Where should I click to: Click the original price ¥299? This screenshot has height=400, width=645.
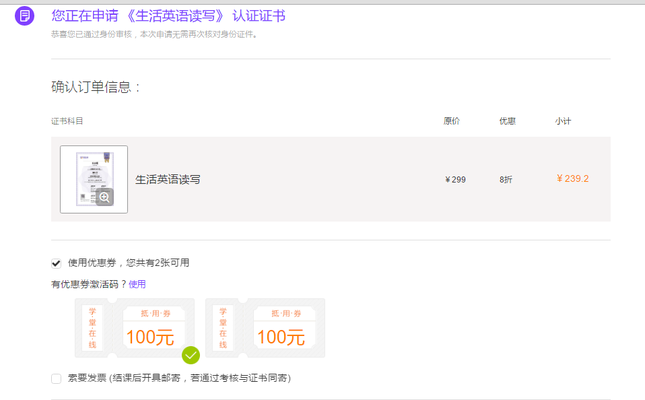455,180
